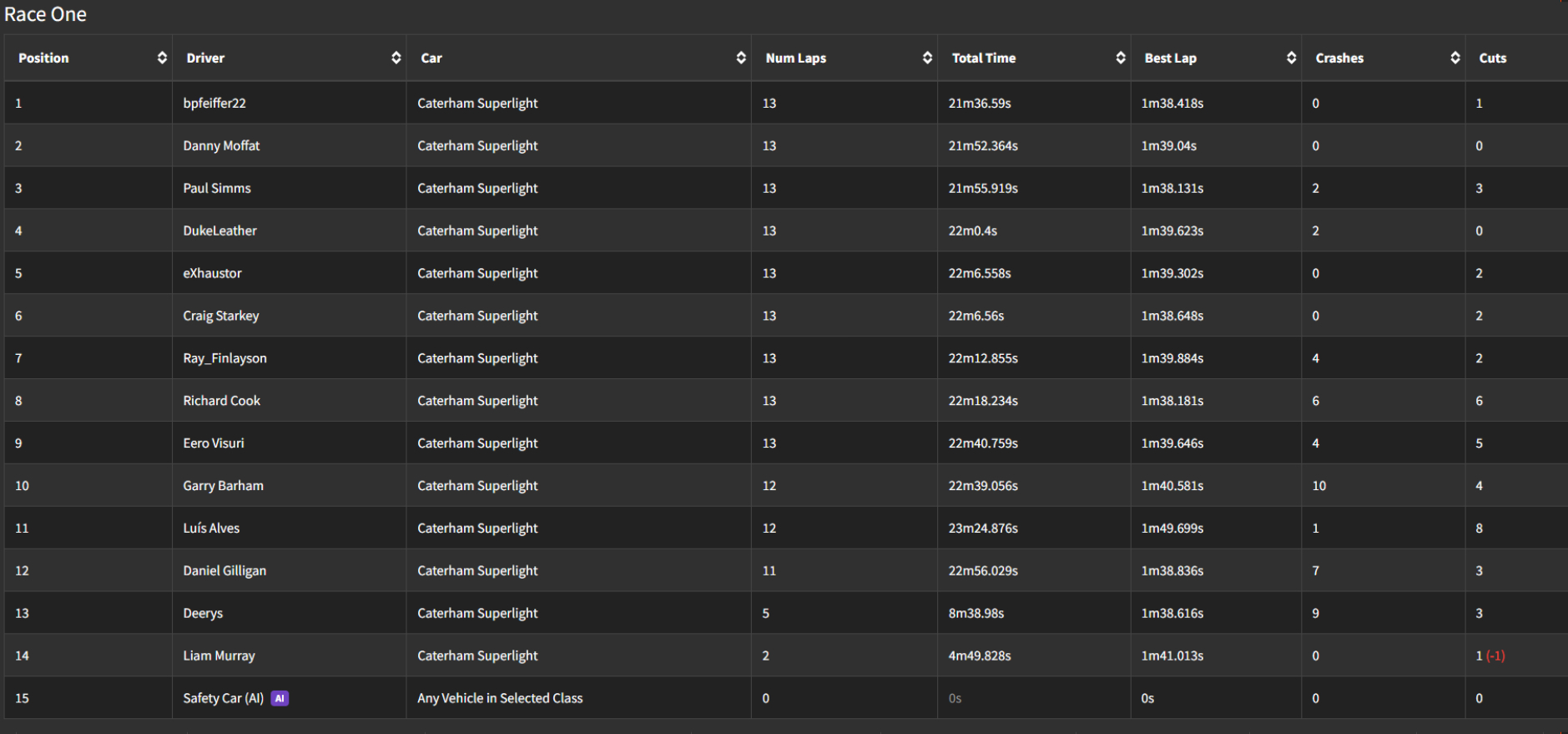Screen dimensions: 1568x734
Task: Click Any Vehicle in Selected Class cell
Action: (500, 698)
